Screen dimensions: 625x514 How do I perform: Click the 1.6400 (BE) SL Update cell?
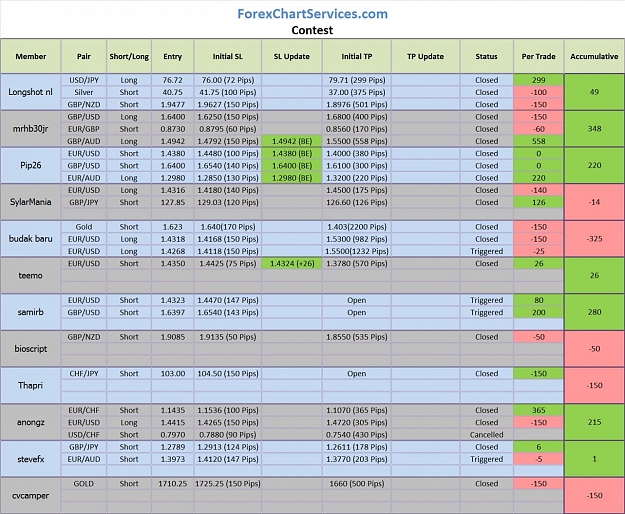click(x=292, y=165)
